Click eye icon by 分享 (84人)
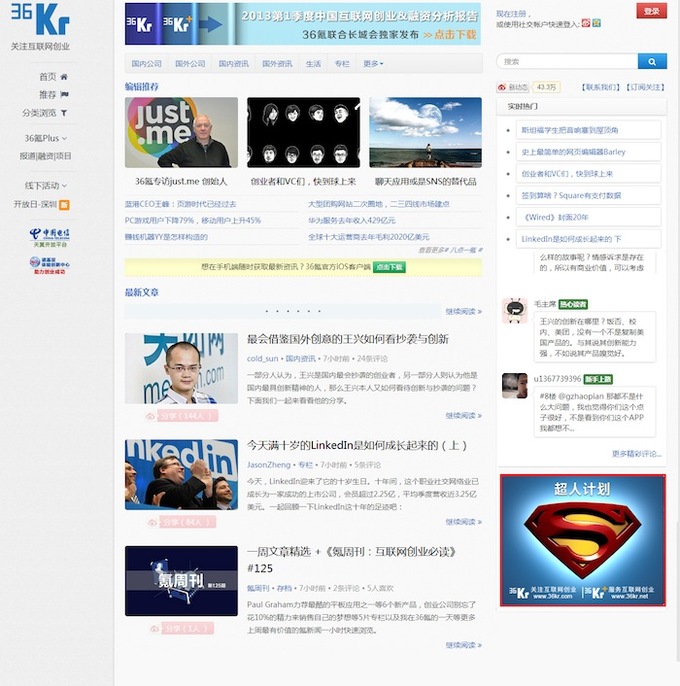 152,522
